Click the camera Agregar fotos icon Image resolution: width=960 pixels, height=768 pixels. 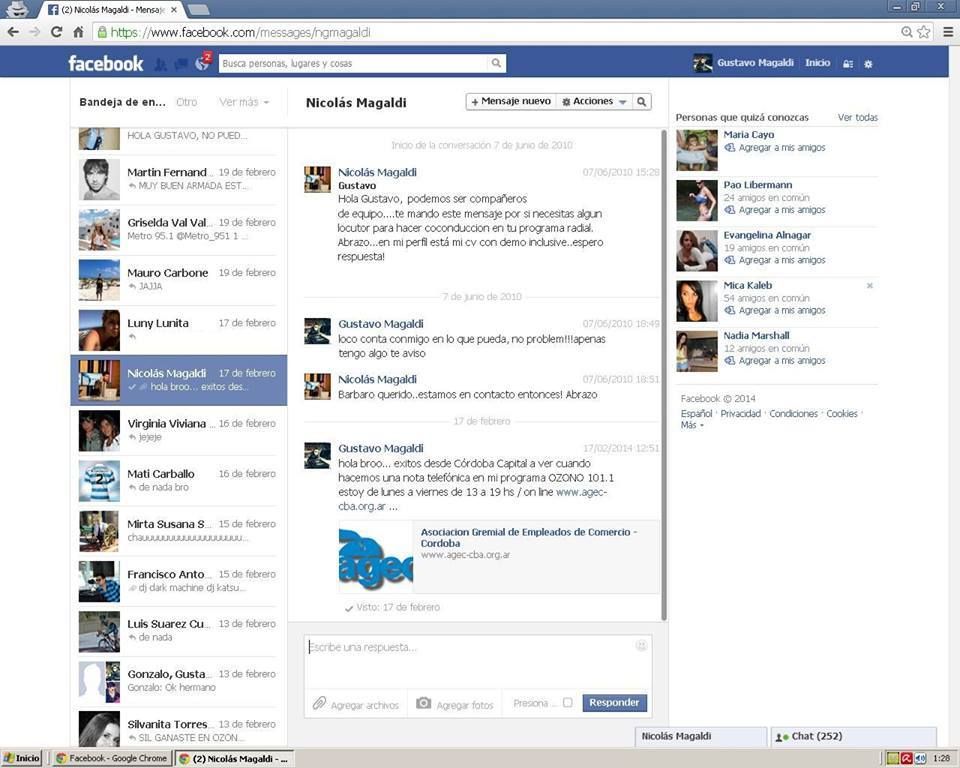click(424, 704)
